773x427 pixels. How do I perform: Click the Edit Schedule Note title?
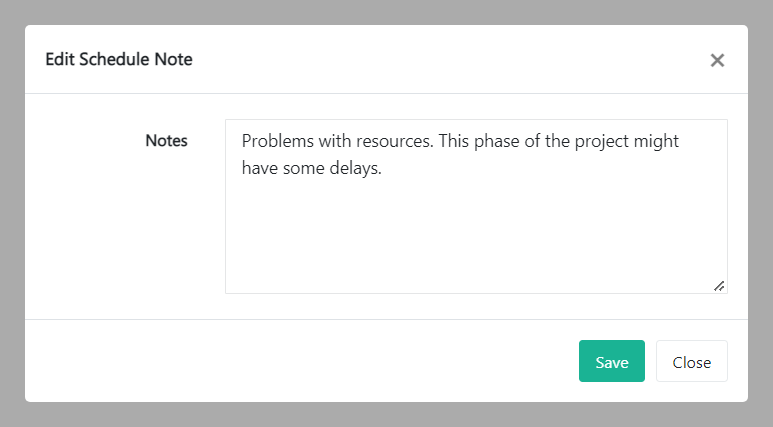[119, 60]
